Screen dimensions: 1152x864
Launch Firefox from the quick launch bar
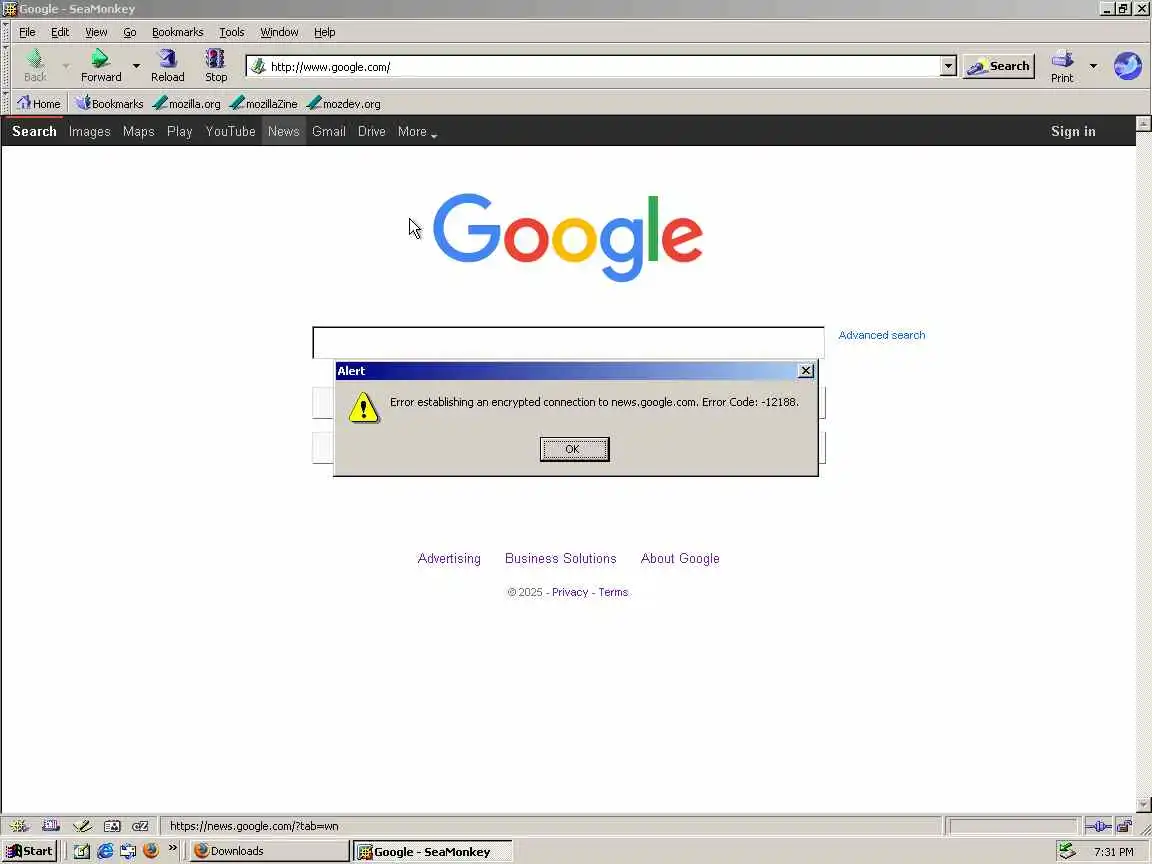151,851
